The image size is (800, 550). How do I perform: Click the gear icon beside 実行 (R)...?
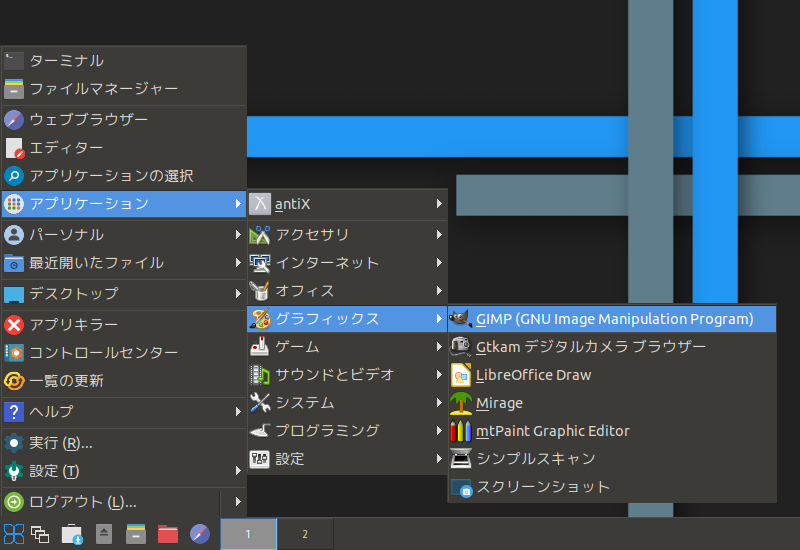click(14, 443)
